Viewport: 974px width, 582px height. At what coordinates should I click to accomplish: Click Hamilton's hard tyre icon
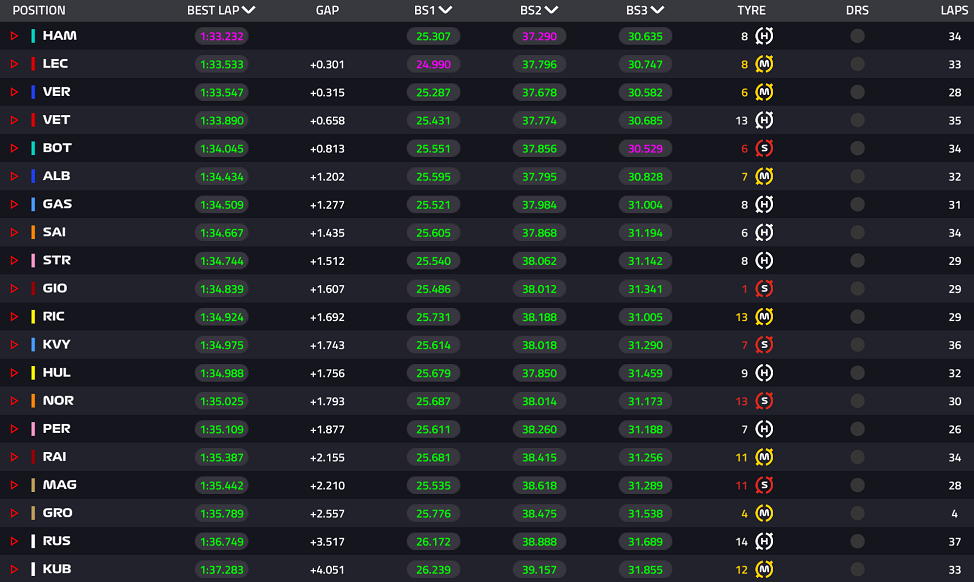[764, 36]
